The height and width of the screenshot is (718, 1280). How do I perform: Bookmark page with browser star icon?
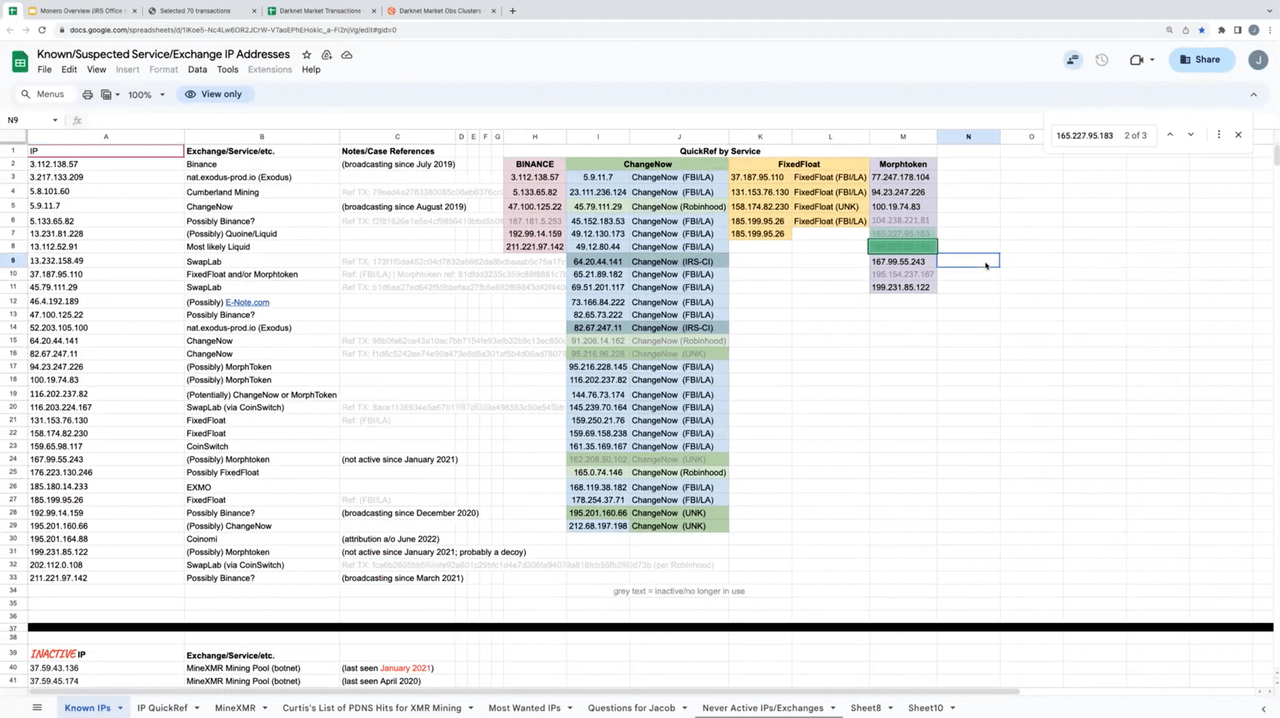[1201, 30]
